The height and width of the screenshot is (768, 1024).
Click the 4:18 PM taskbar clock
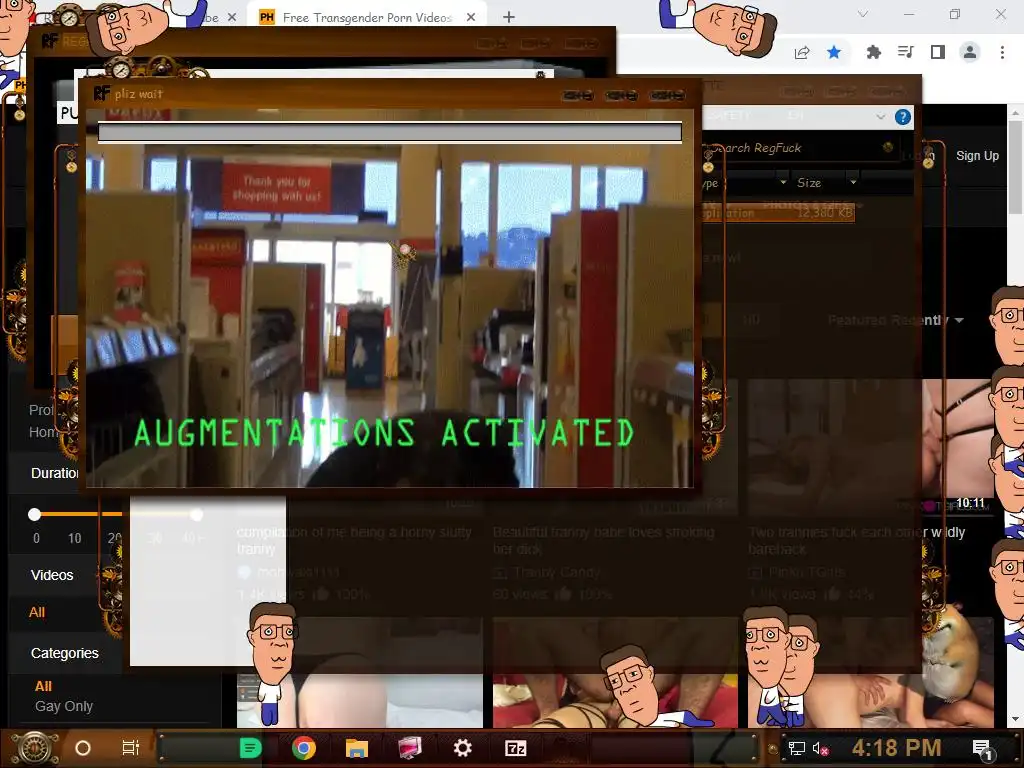point(896,748)
